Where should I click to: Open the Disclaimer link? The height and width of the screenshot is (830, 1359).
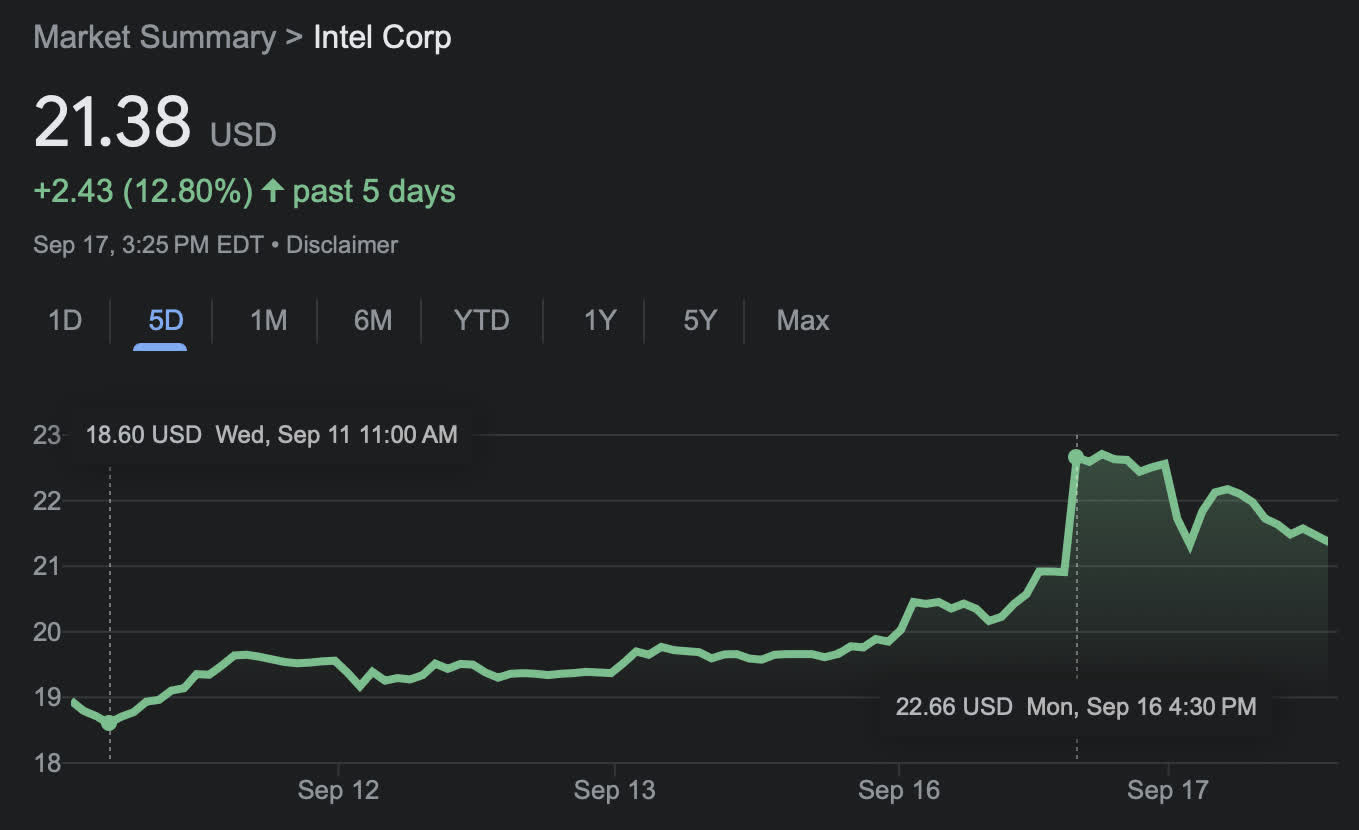(x=342, y=245)
